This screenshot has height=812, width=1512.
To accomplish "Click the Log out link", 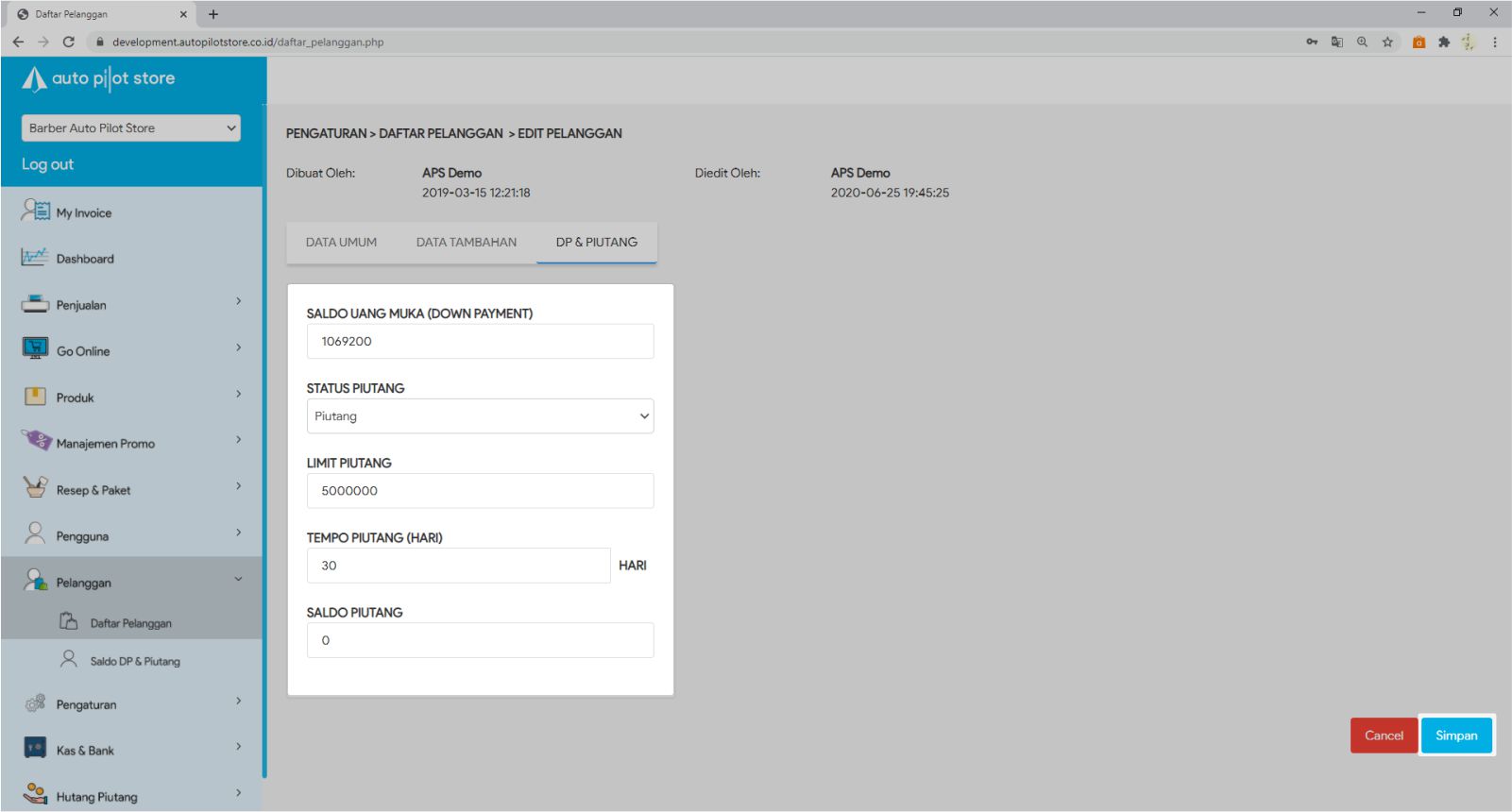I will [47, 164].
